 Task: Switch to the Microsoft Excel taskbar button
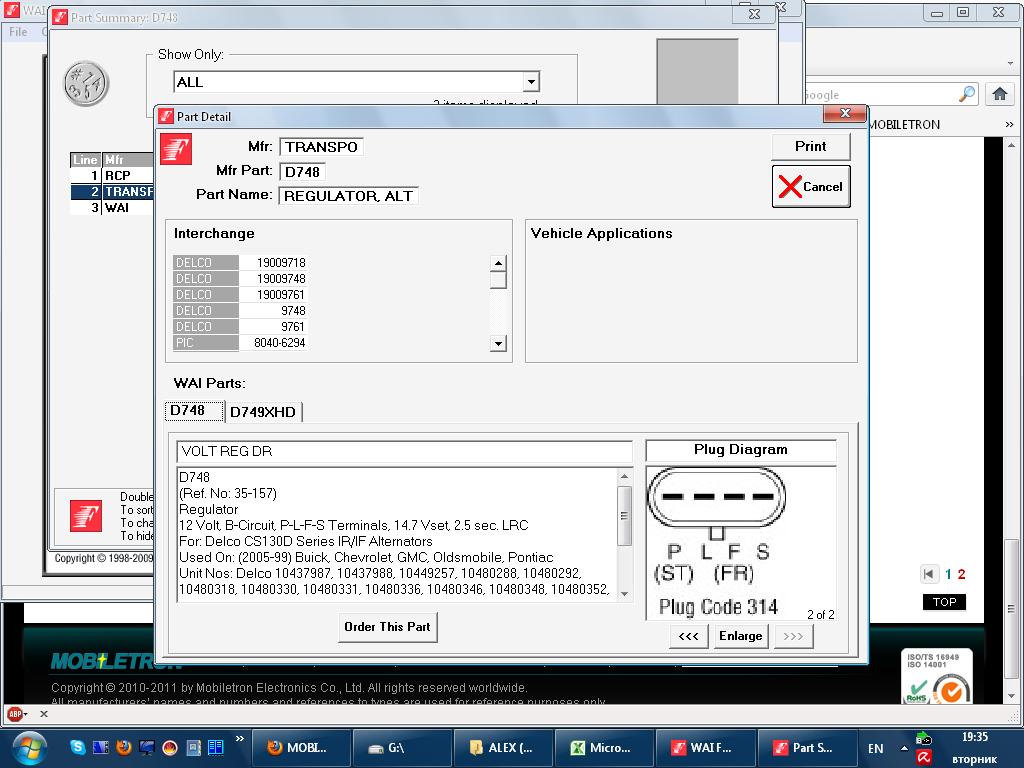pos(602,748)
